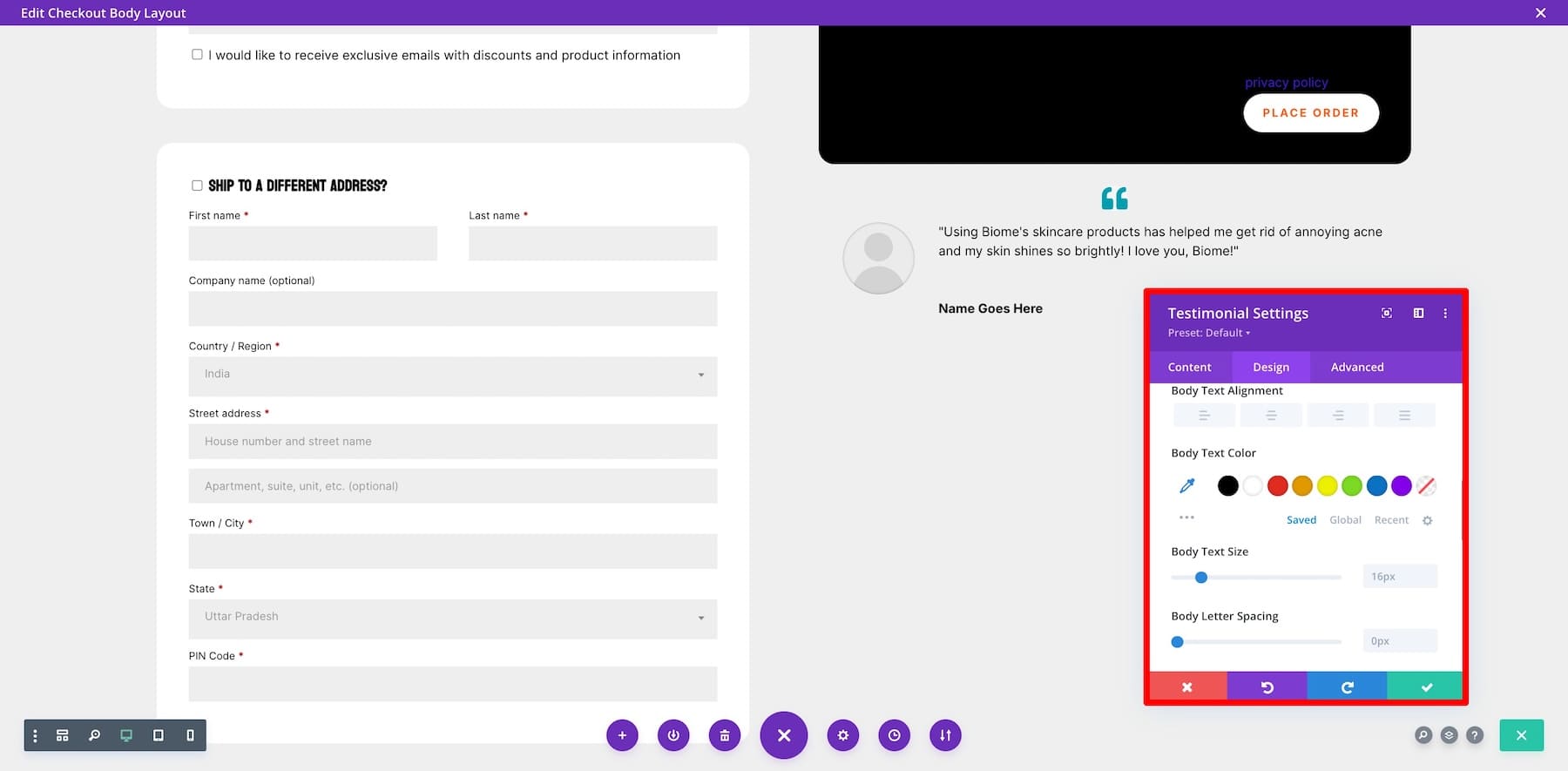Image resolution: width=1568 pixels, height=771 pixels.
Task: Save testimonial settings with green check
Action: (x=1426, y=687)
